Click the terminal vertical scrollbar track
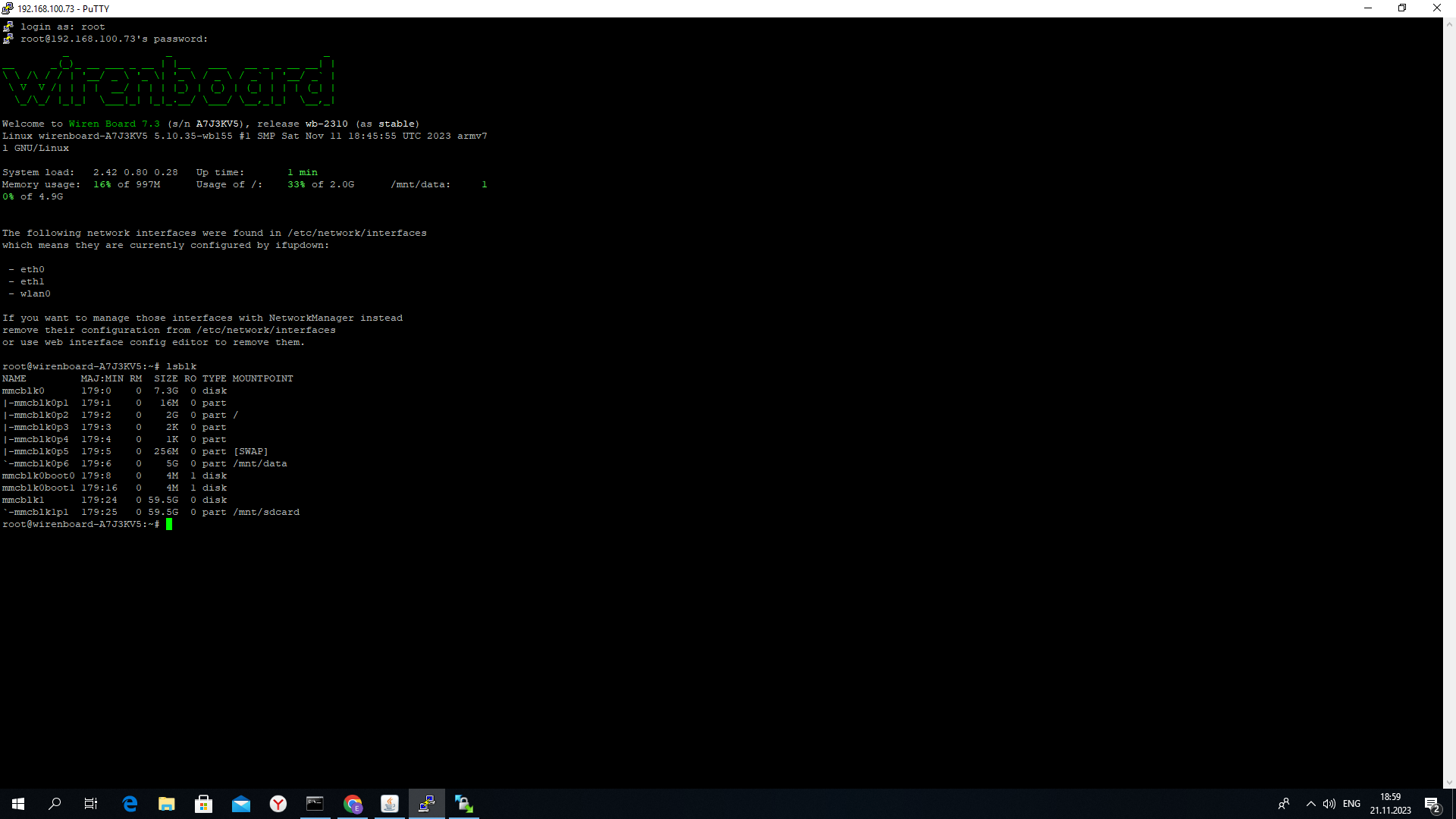The height and width of the screenshot is (819, 1456). click(x=1449, y=403)
